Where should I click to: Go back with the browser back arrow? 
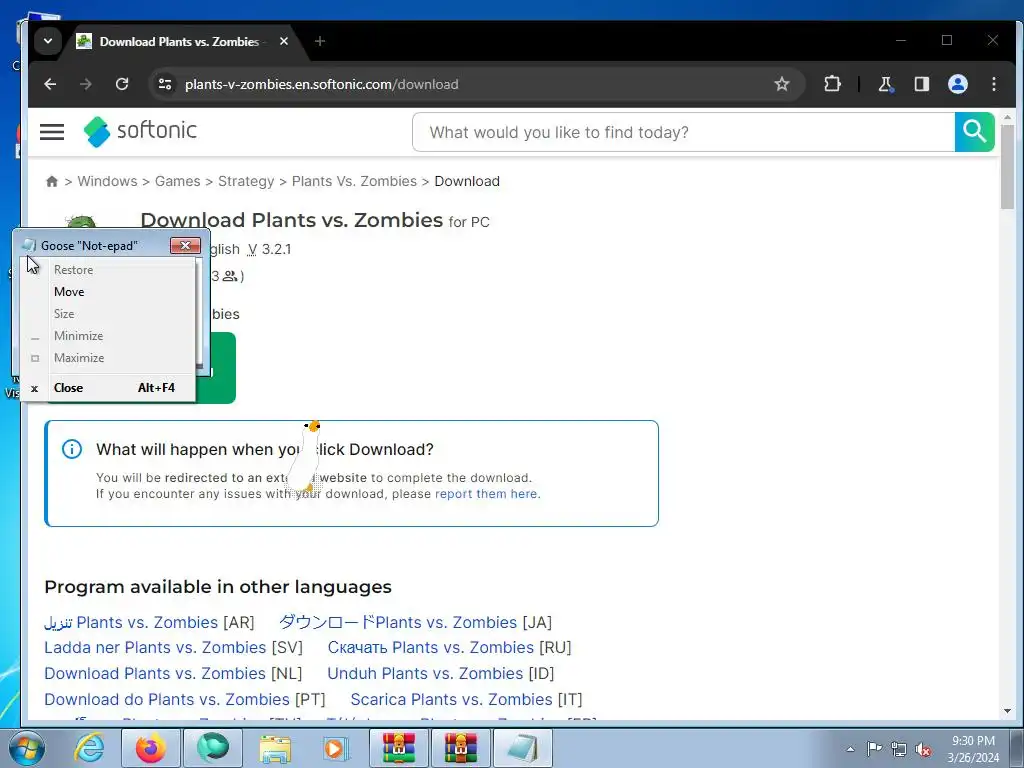[50, 84]
